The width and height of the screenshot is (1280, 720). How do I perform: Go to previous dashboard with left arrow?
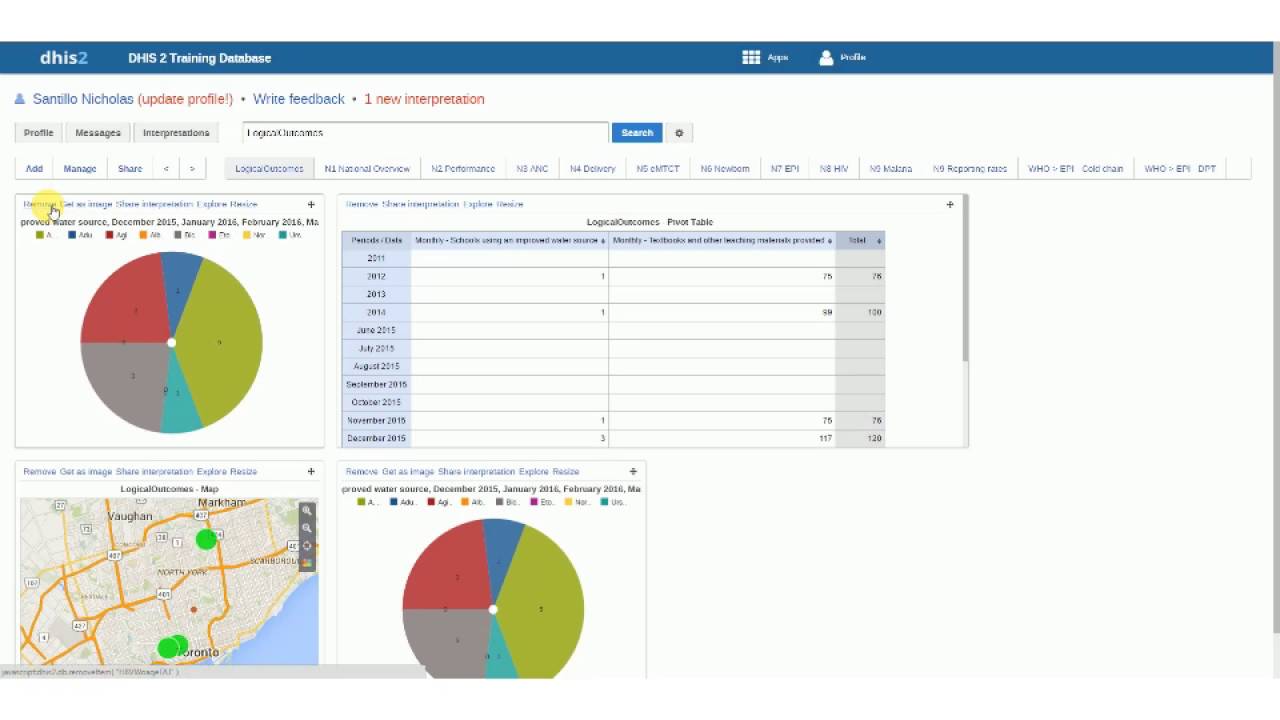pos(166,168)
